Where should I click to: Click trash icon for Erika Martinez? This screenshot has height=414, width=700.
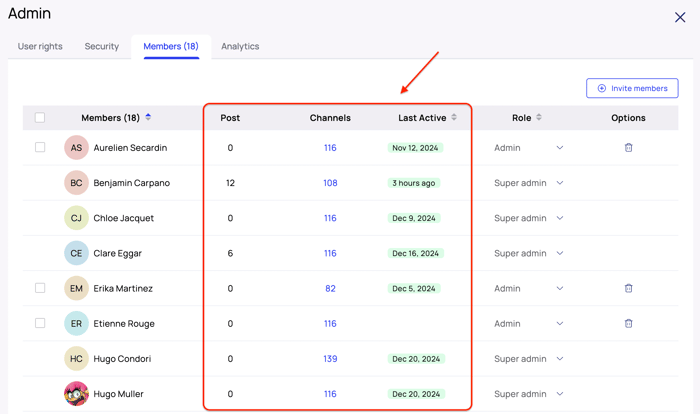628,288
